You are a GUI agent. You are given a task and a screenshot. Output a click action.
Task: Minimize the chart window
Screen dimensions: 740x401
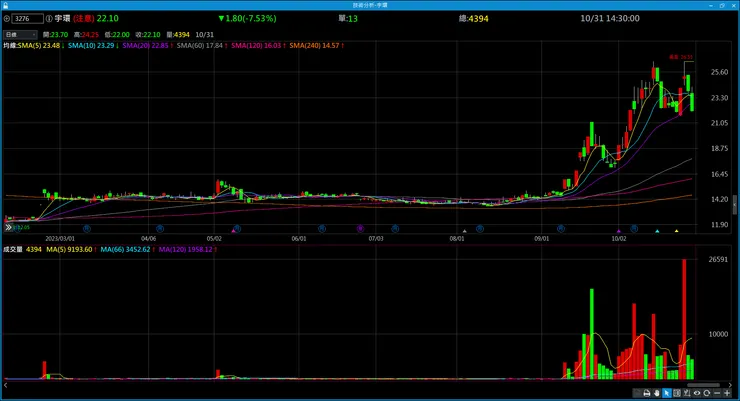pos(711,5)
